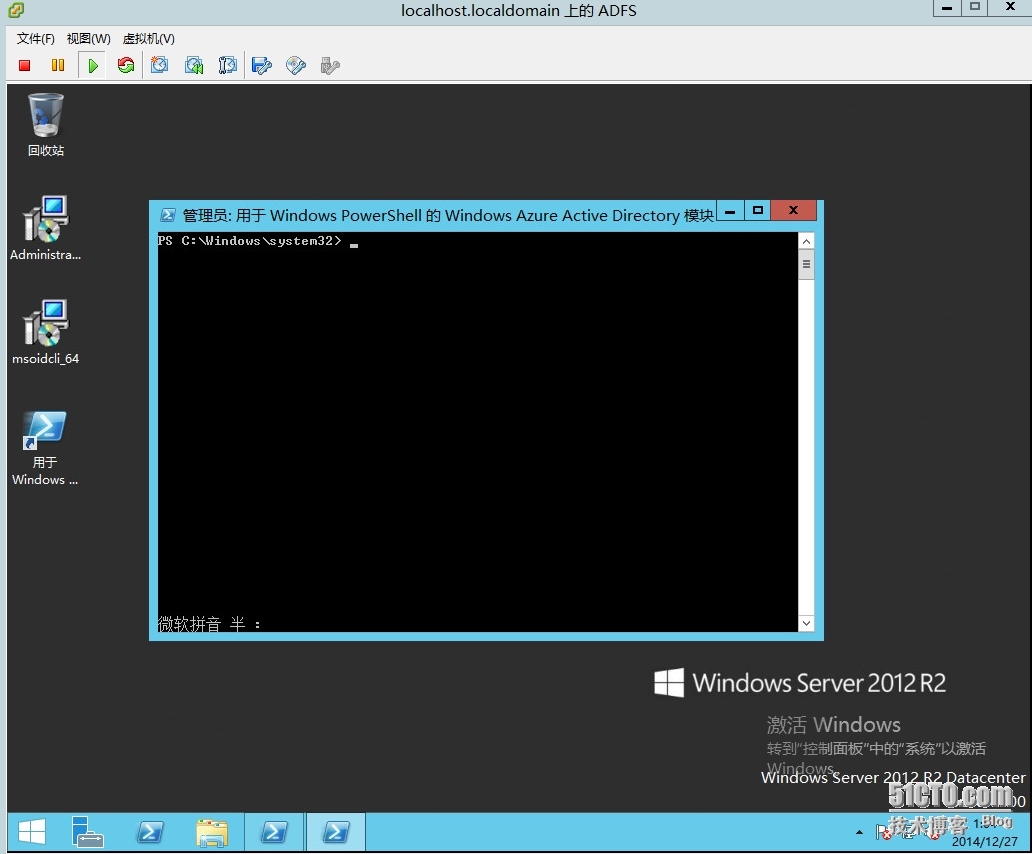Screen dimensions: 1032x854
Task: Maximize the localhost.localdomain ADFS console window
Action: pyautogui.click(x=975, y=7)
